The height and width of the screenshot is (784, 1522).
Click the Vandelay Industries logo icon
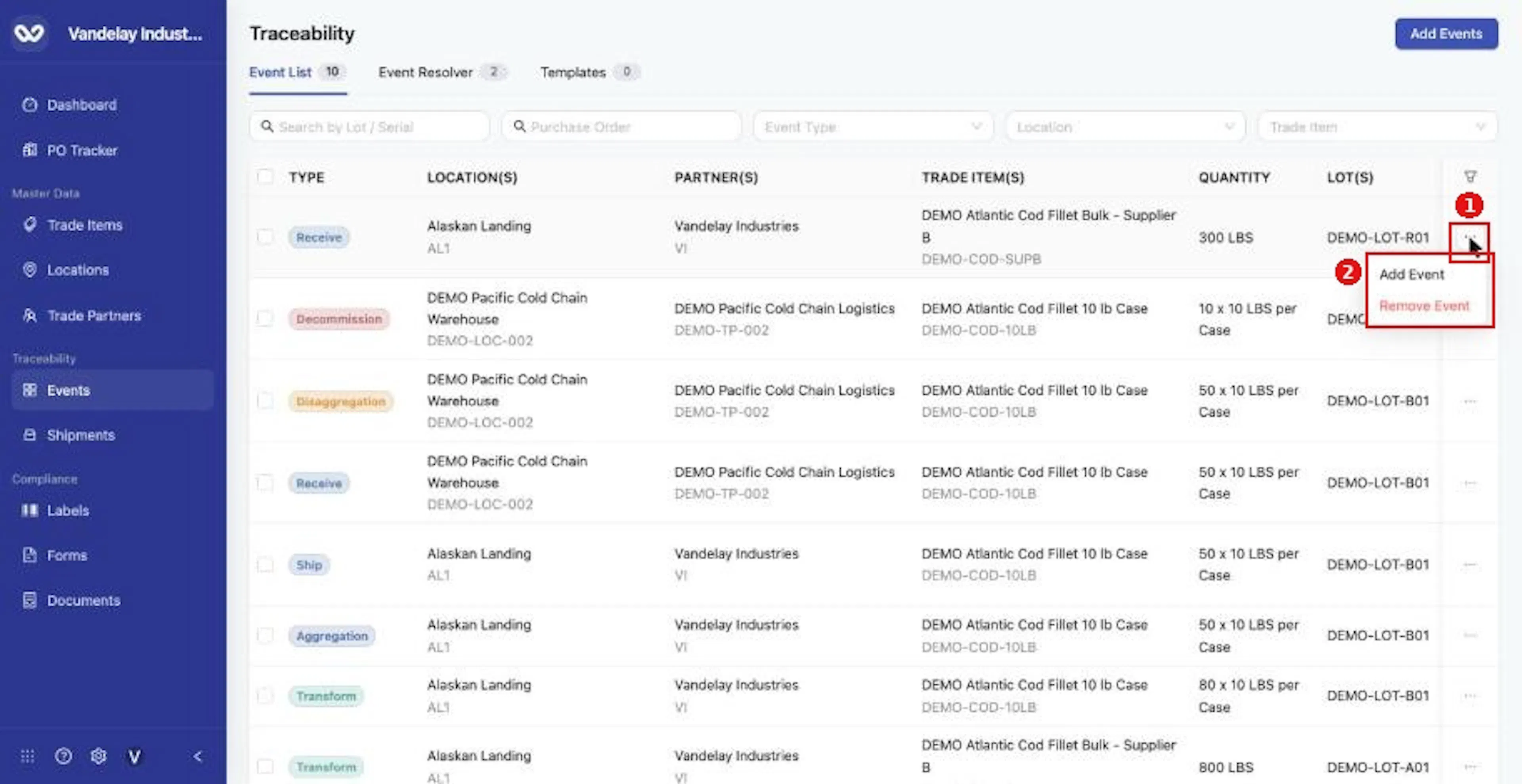pyautogui.click(x=29, y=33)
